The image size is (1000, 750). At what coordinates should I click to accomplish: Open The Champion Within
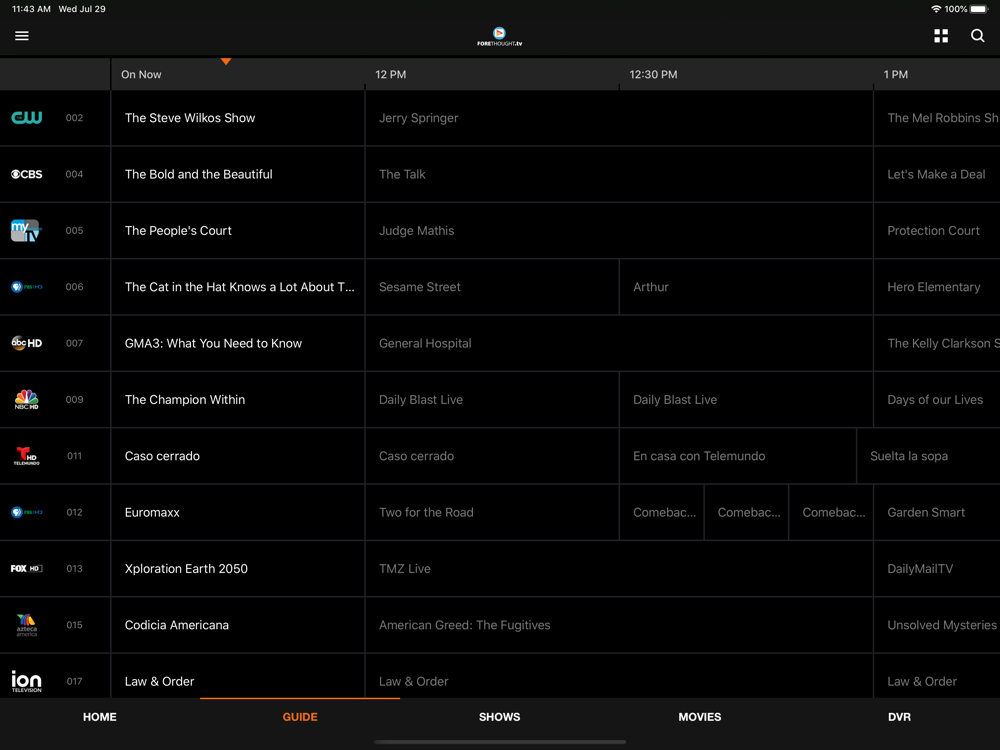(x=238, y=400)
